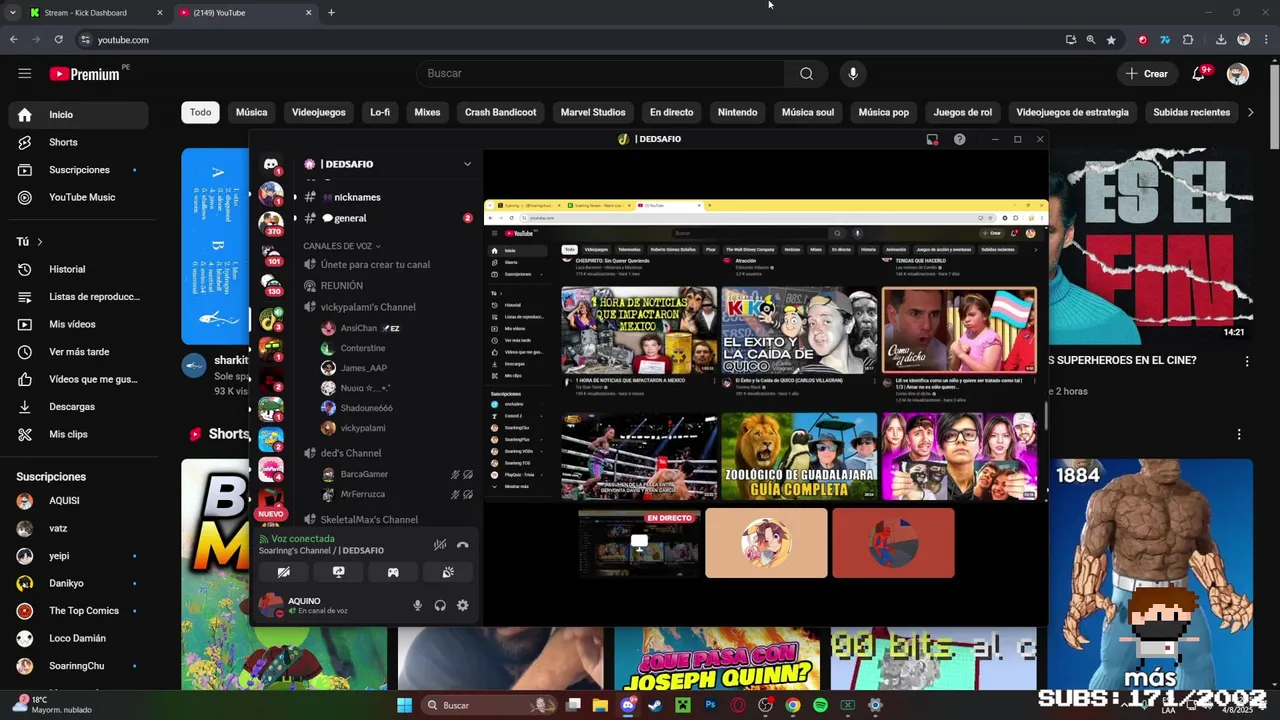Click the Windows Start button
Viewport: 1280px width, 720px height.
(x=404, y=705)
